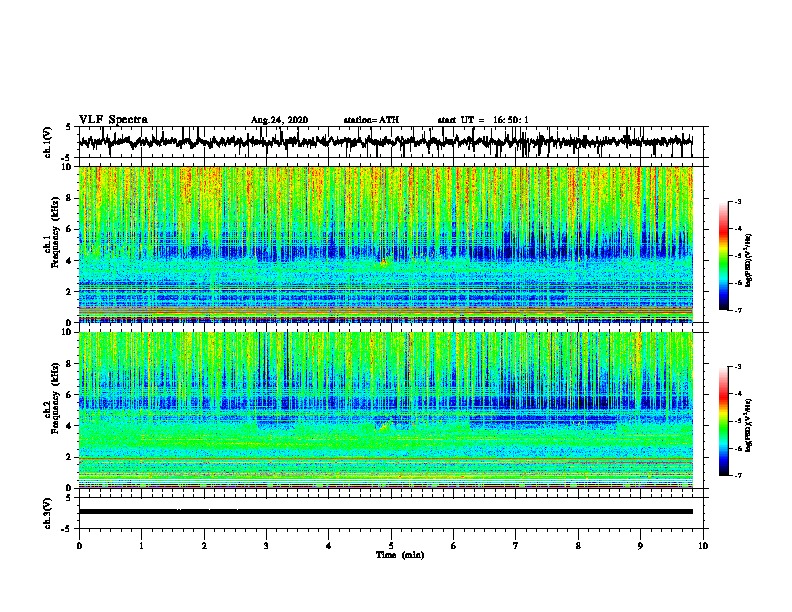
Task: Click ch.2 frequency tick label "6"
Action: point(69,395)
